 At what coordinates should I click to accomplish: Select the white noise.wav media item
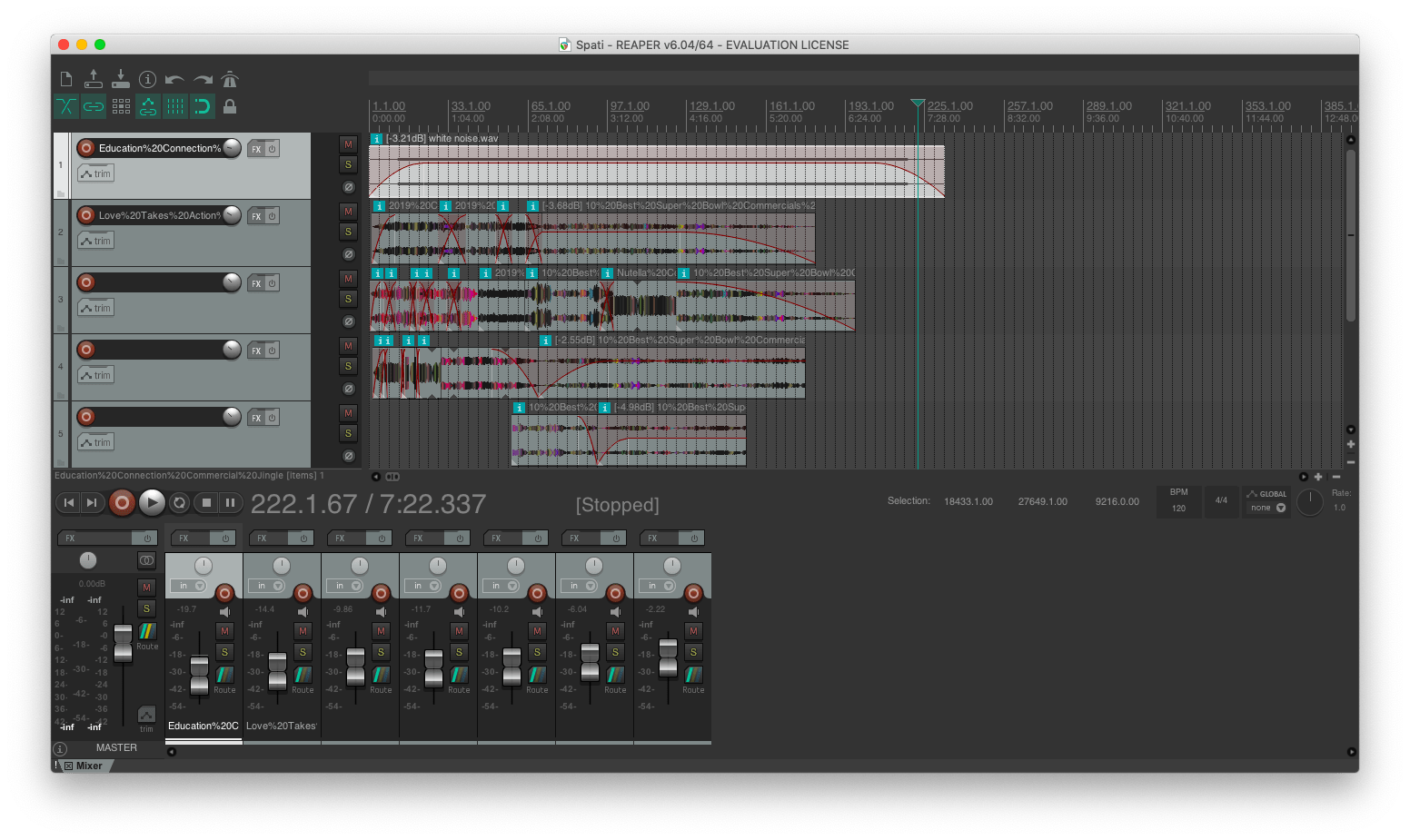click(657, 172)
